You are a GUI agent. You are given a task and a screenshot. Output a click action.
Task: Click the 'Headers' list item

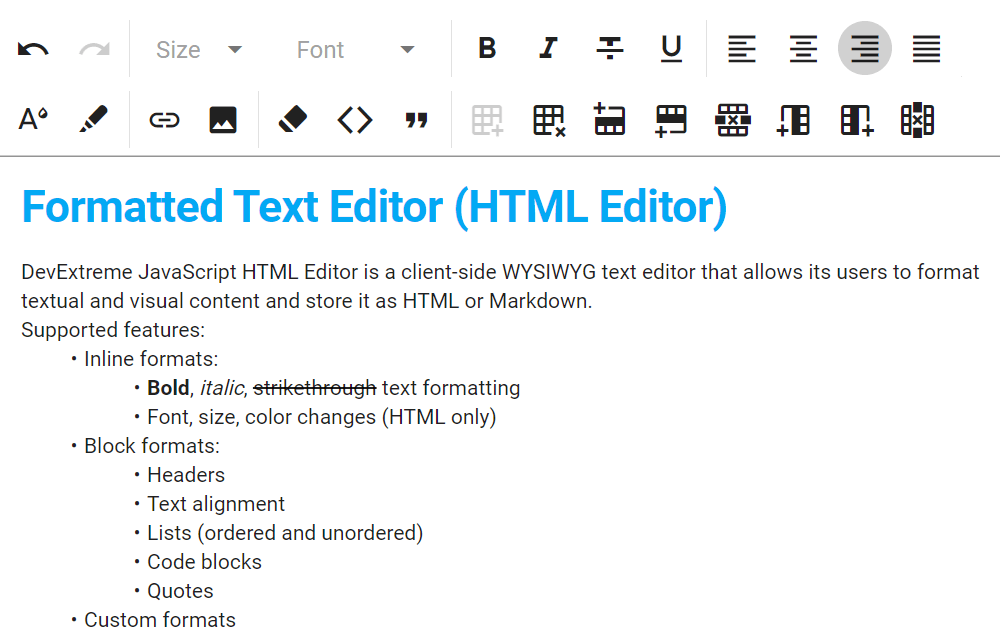coord(186,476)
